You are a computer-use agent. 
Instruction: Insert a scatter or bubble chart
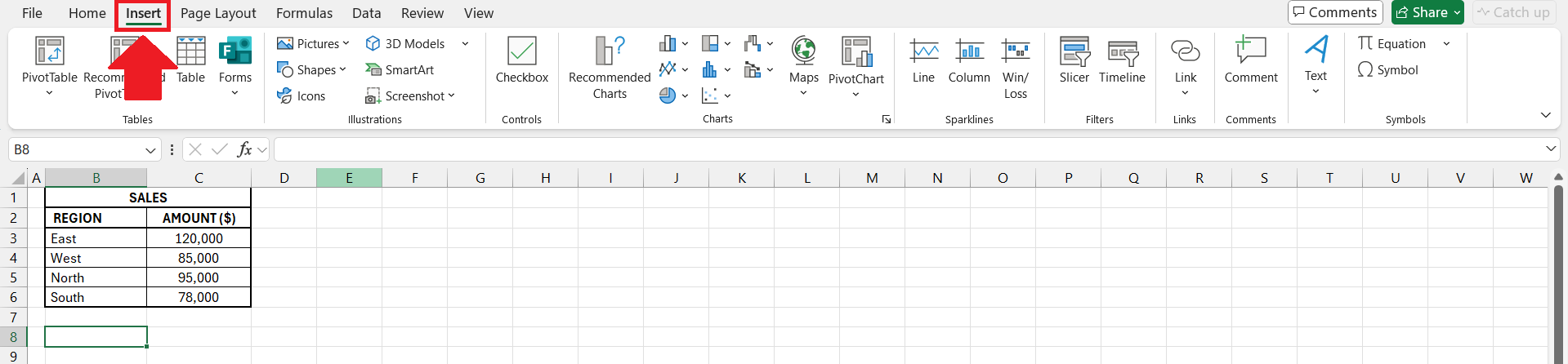point(711,96)
